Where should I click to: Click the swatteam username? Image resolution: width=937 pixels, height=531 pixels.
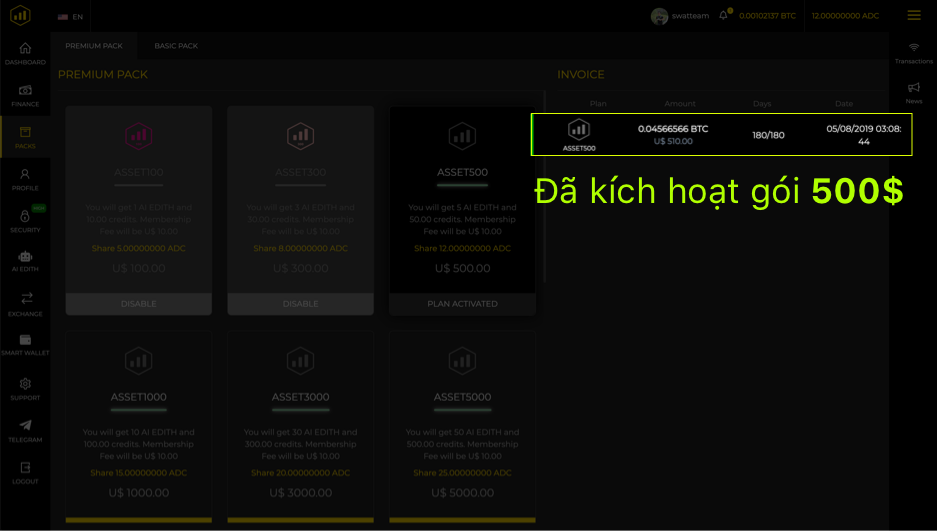click(x=690, y=16)
